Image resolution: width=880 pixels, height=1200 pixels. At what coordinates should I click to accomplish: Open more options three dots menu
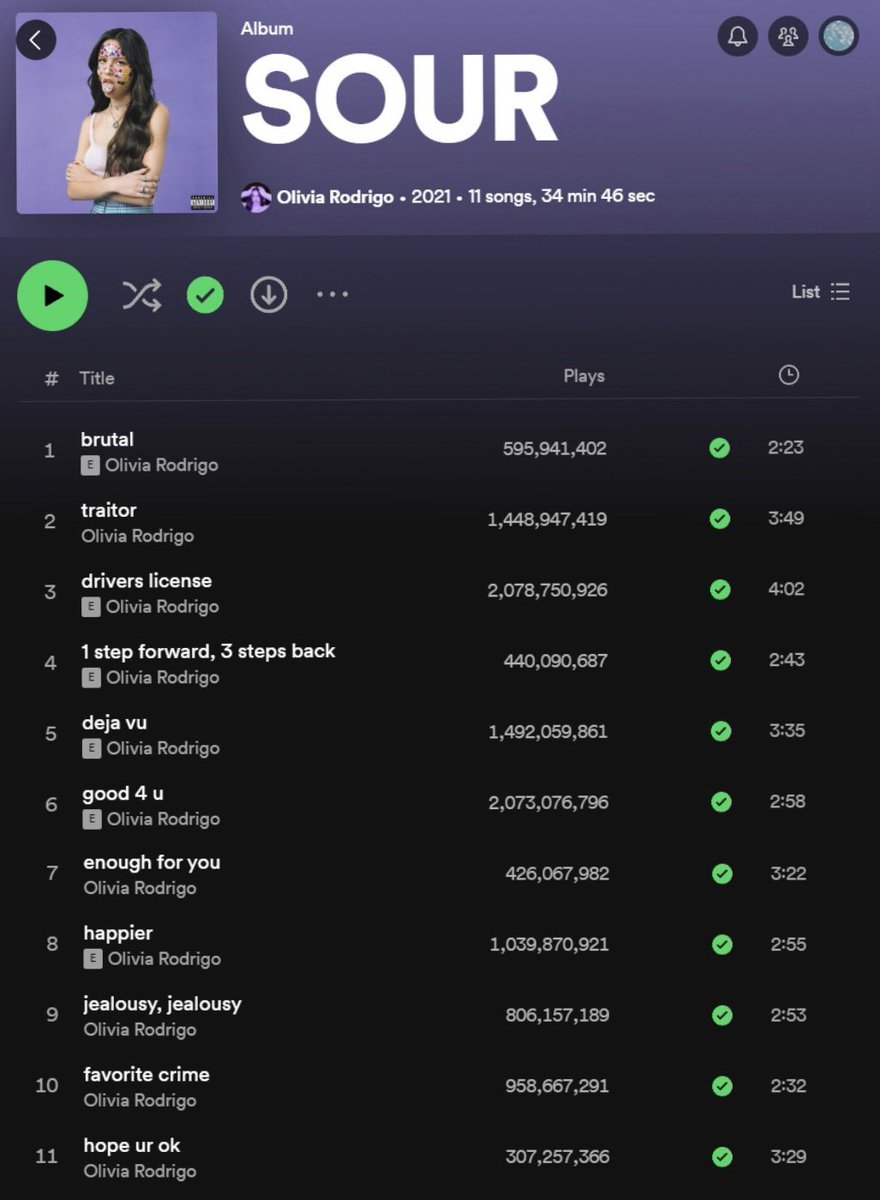click(333, 295)
